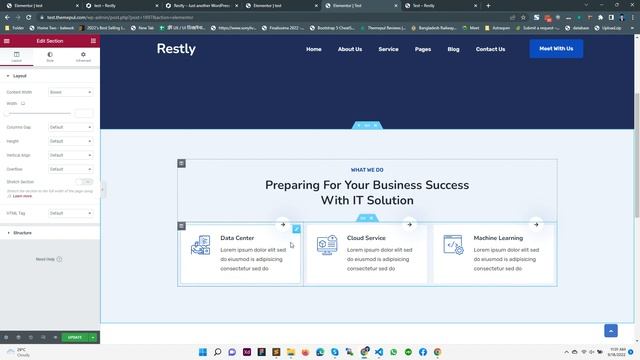This screenshot has height=360, width=640.
Task: Click the Cloud Service title
Action: point(366,238)
